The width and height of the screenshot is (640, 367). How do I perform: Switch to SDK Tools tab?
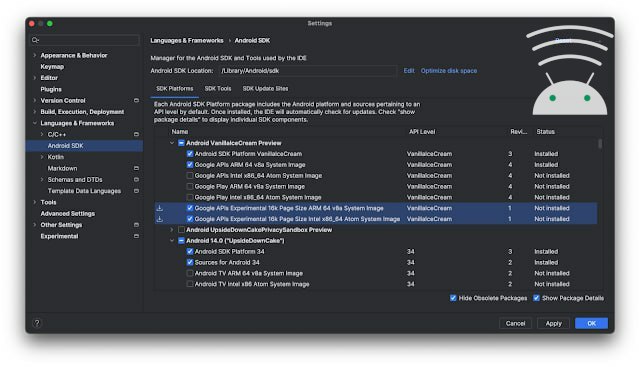[x=218, y=89]
